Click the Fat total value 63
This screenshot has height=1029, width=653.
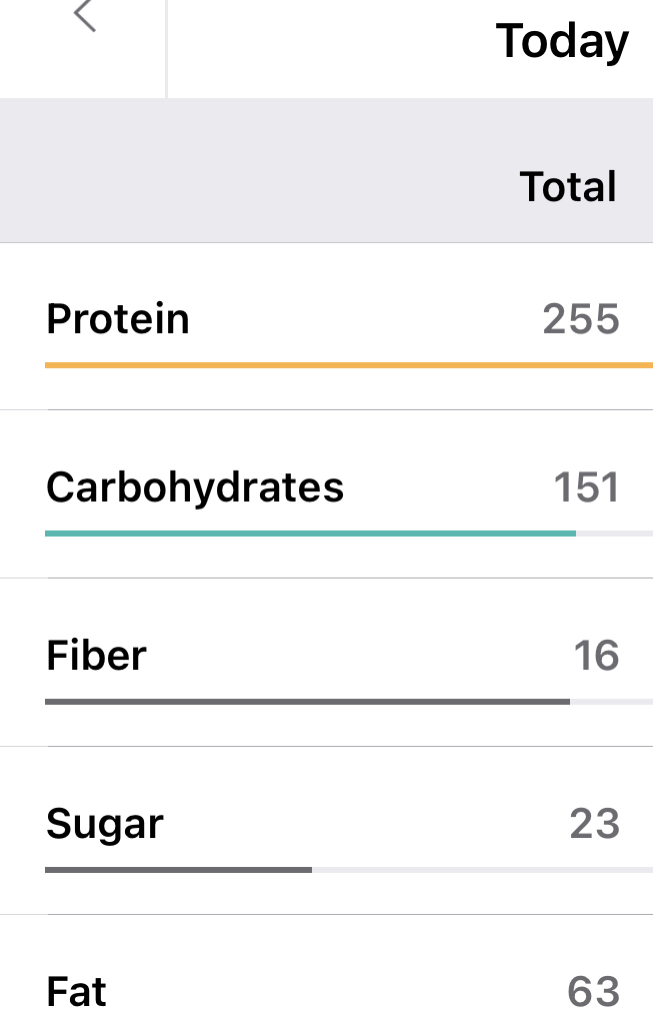(594, 992)
